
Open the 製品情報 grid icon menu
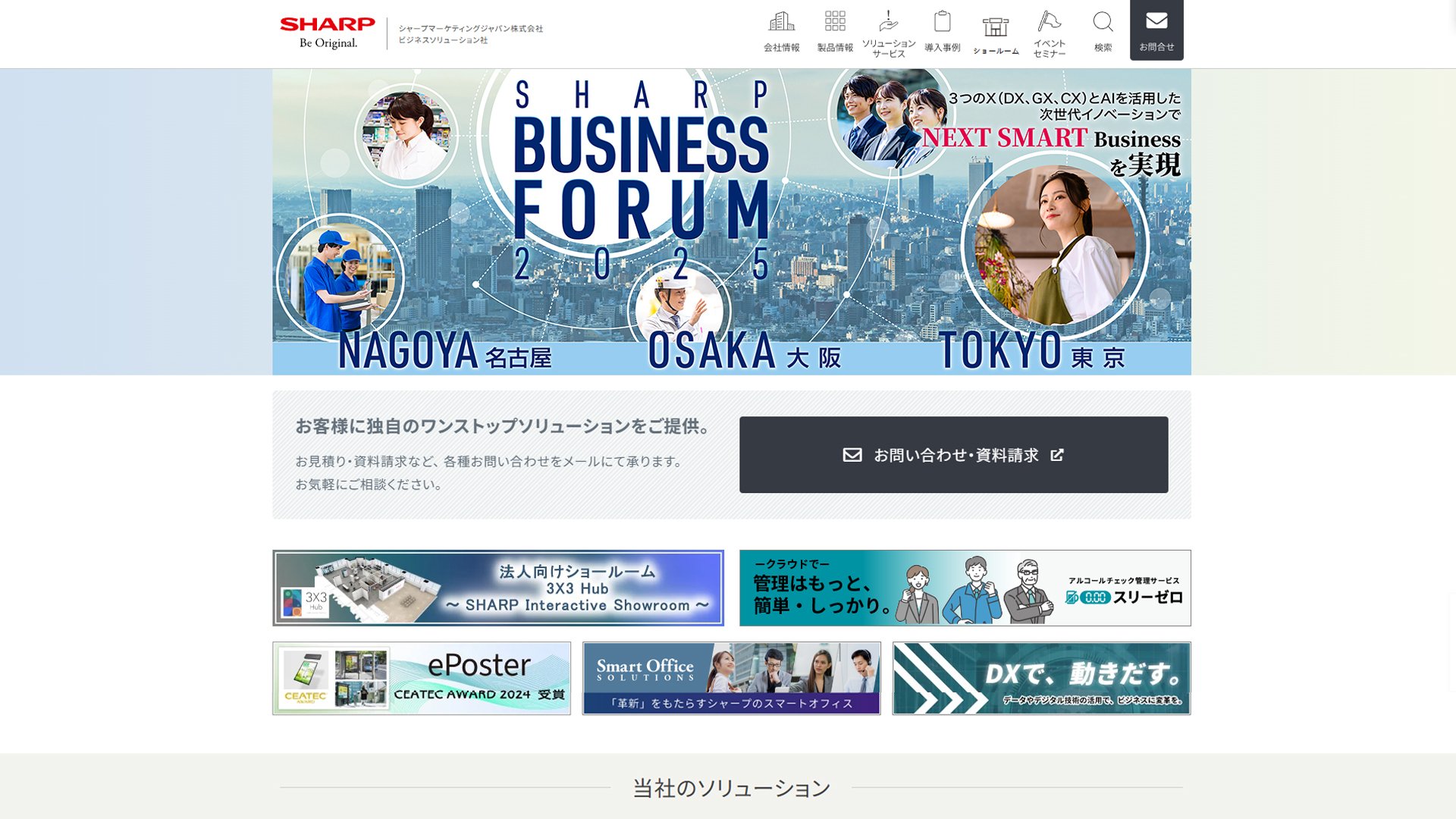coord(835,32)
